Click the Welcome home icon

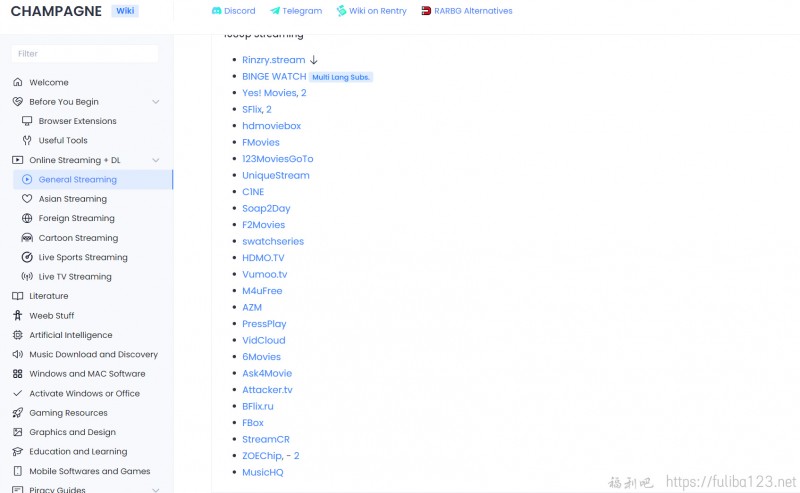click(x=17, y=82)
